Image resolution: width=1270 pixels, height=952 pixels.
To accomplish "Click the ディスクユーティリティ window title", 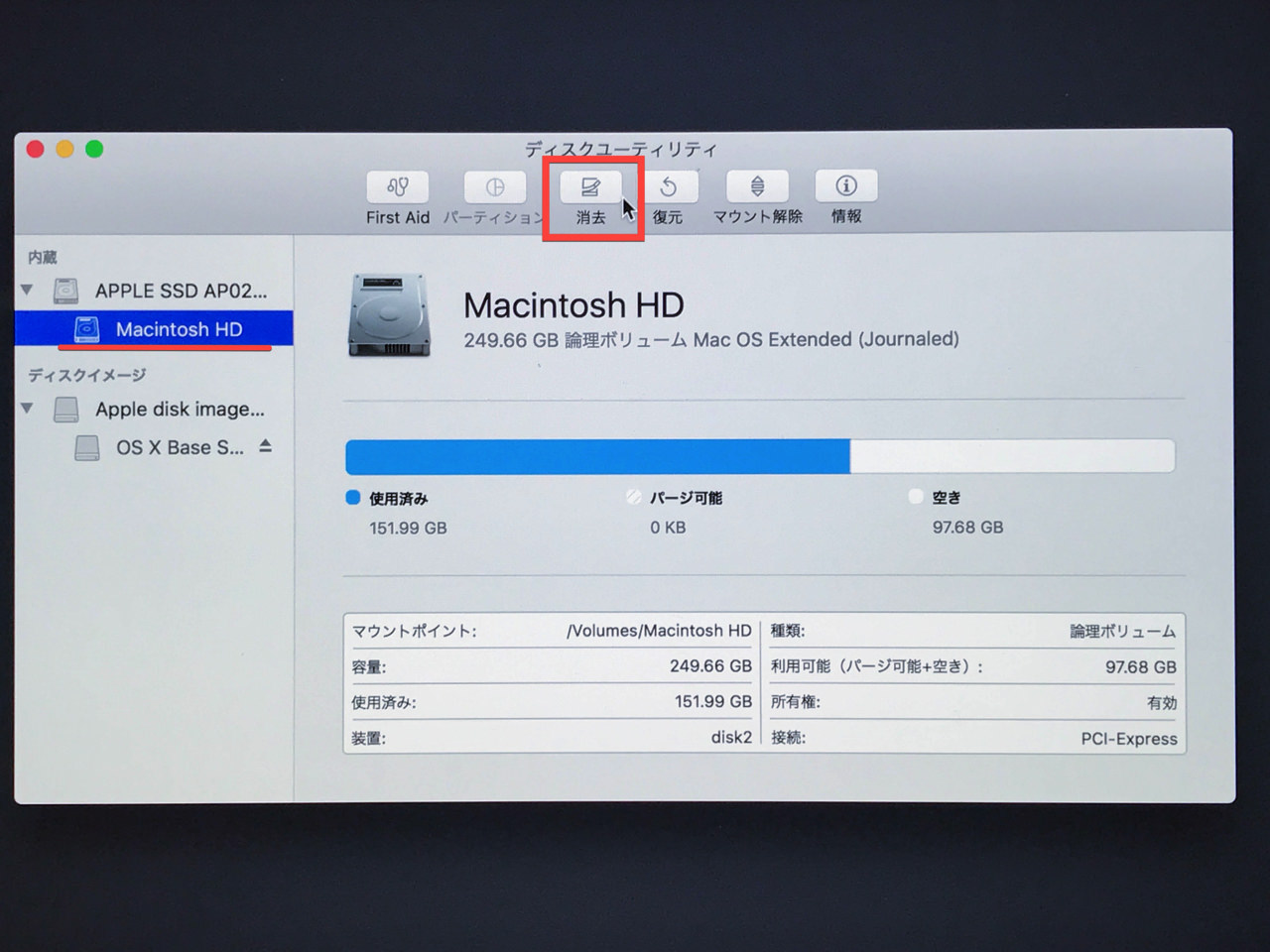I will pos(621,150).
